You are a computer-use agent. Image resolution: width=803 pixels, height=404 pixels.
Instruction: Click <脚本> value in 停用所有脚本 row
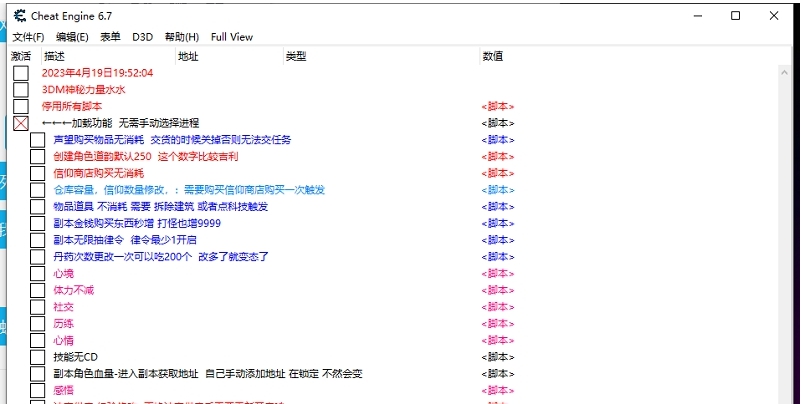(x=498, y=107)
